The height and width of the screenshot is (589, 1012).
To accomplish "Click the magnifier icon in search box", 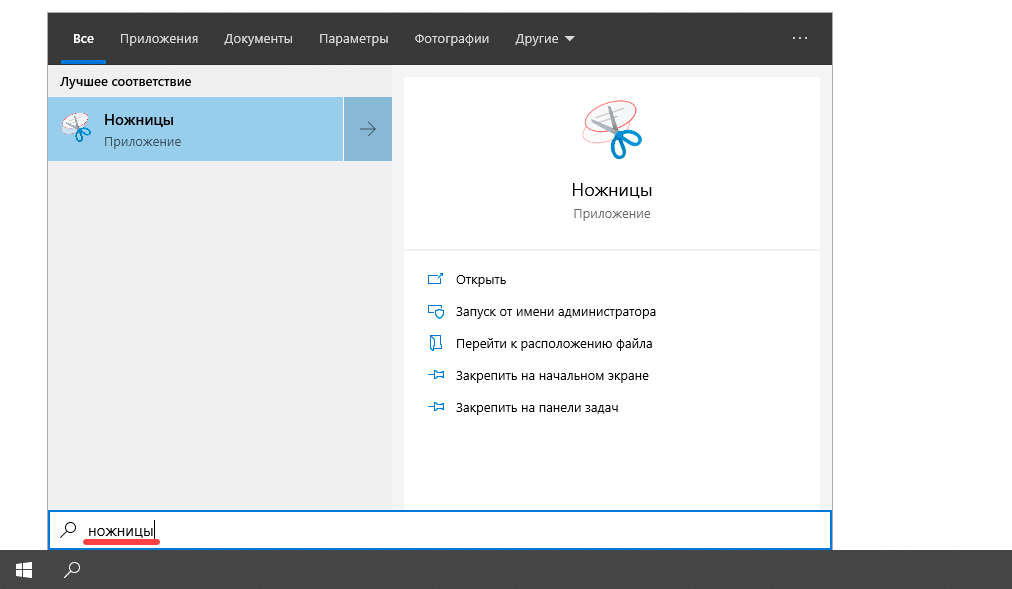I will [68, 530].
